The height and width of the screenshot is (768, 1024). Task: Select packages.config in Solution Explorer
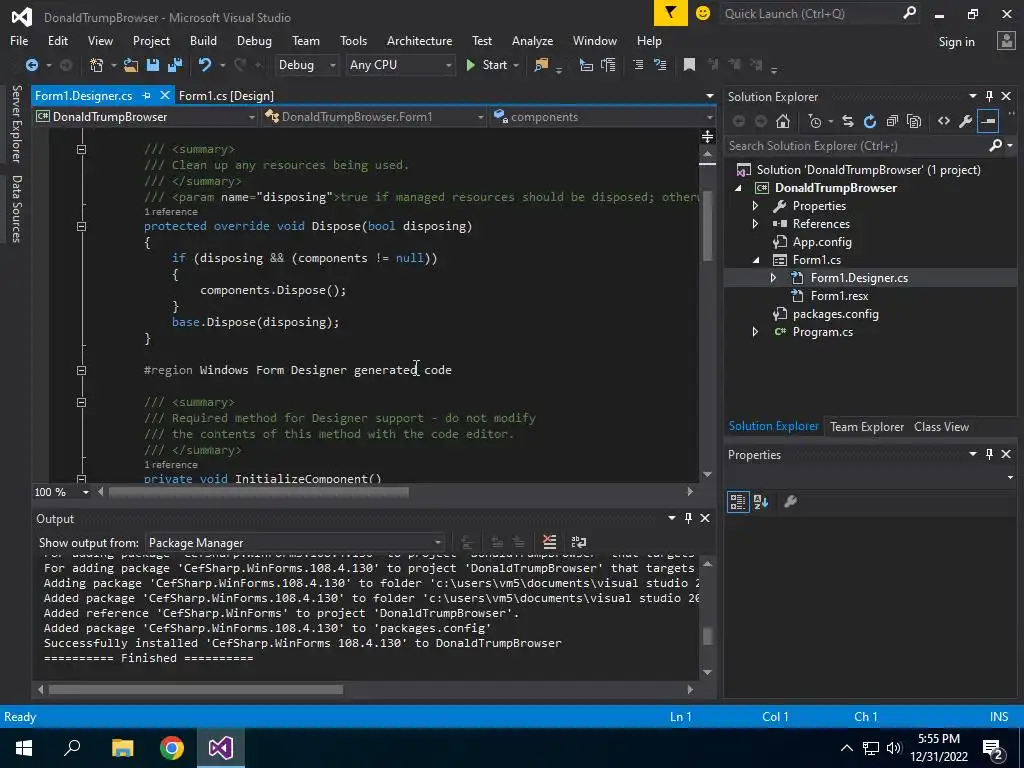(x=835, y=314)
